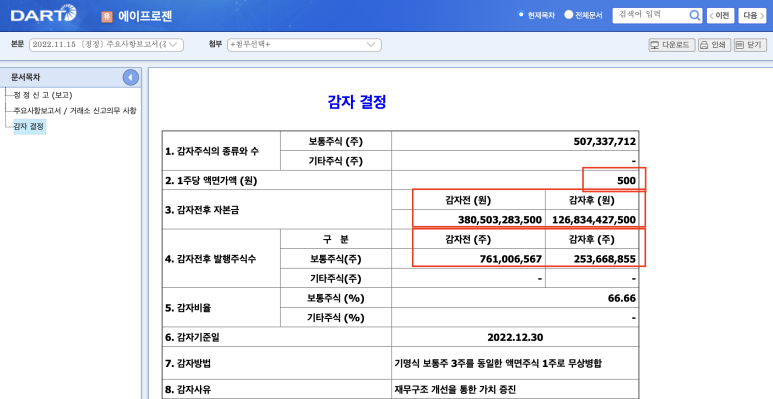The width and height of the screenshot is (773, 399).
Task: Click the value 380,503,283,500
Action: click(x=500, y=219)
